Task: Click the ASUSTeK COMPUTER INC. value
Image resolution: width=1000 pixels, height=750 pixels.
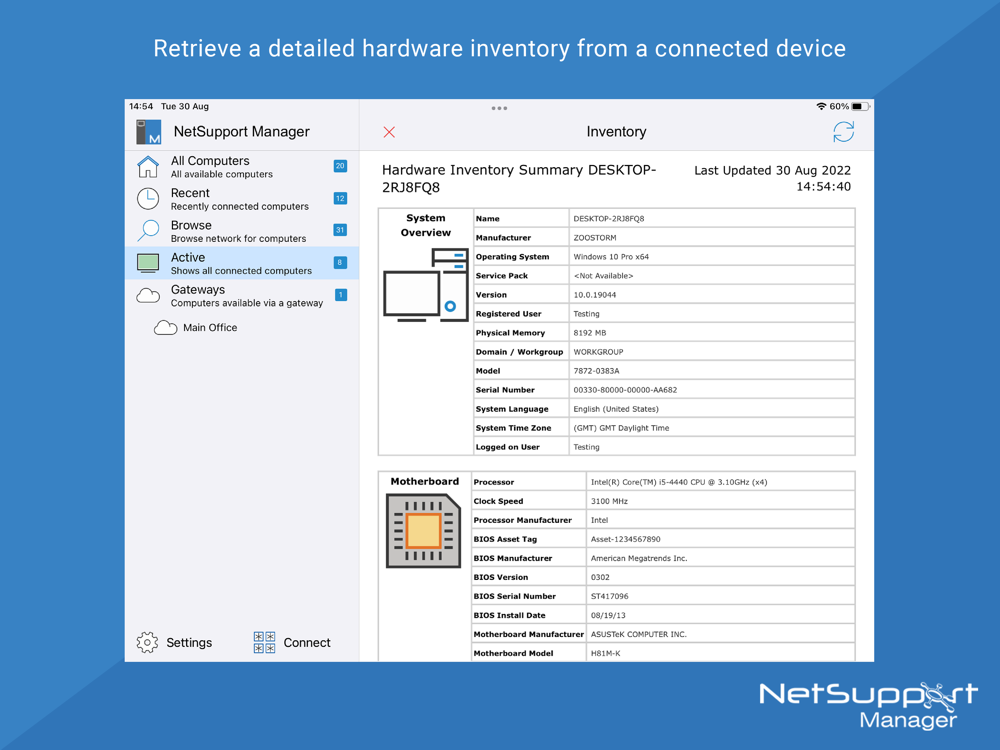Action: pyautogui.click(x=638, y=635)
